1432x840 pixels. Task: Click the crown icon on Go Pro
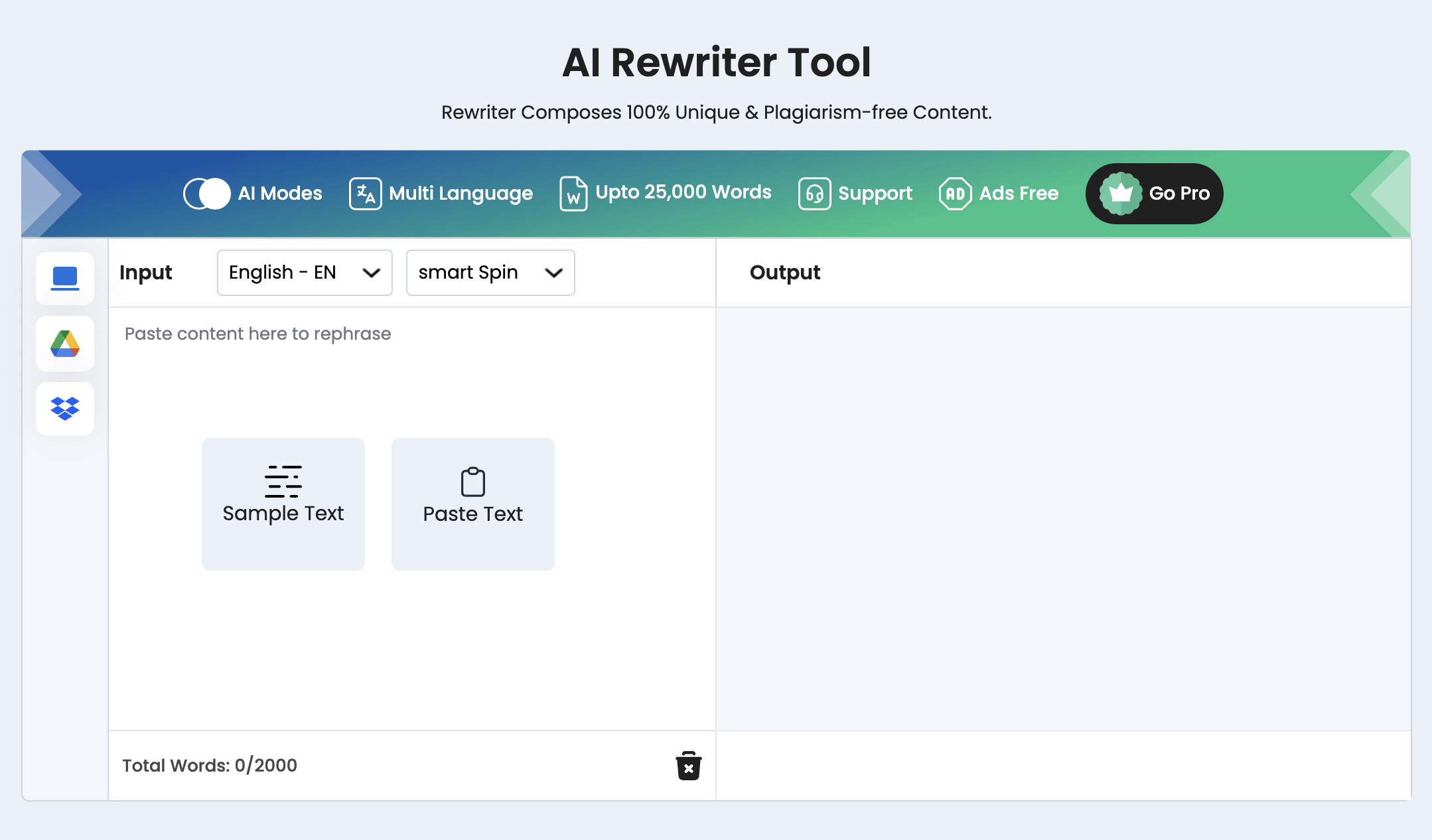(x=1121, y=194)
